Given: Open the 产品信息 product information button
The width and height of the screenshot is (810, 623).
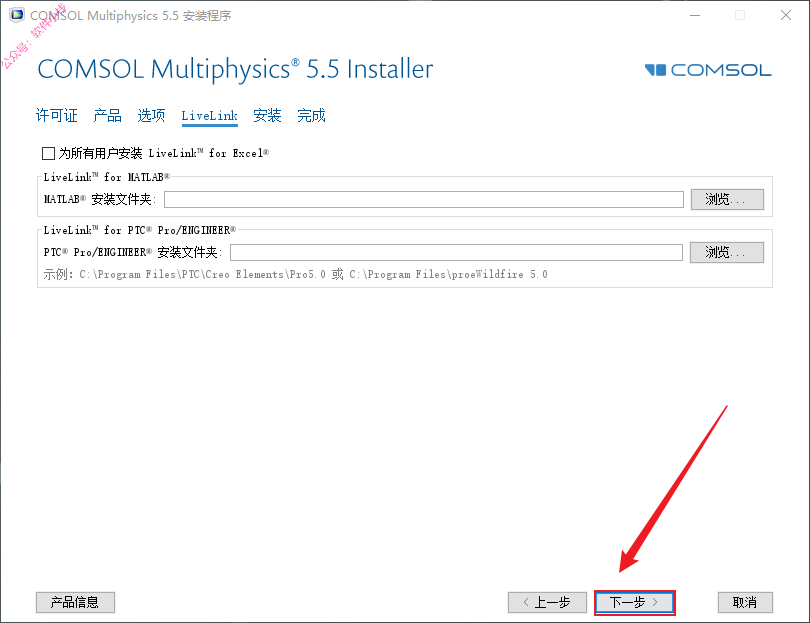Looking at the screenshot, I should (x=75, y=602).
